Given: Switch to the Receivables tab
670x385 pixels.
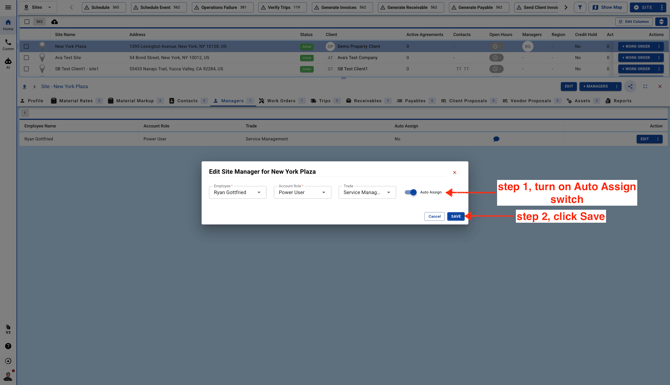Looking at the screenshot, I should point(368,101).
